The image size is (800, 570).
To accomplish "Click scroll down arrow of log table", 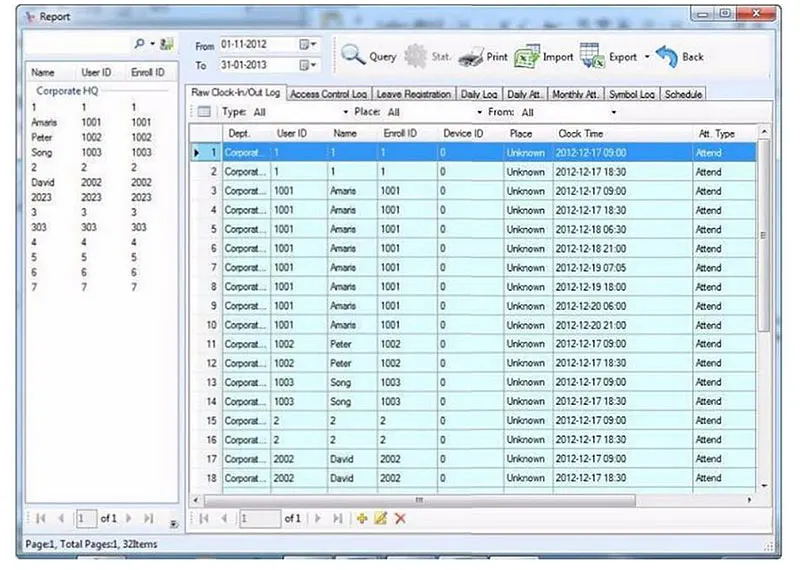I will [x=764, y=486].
